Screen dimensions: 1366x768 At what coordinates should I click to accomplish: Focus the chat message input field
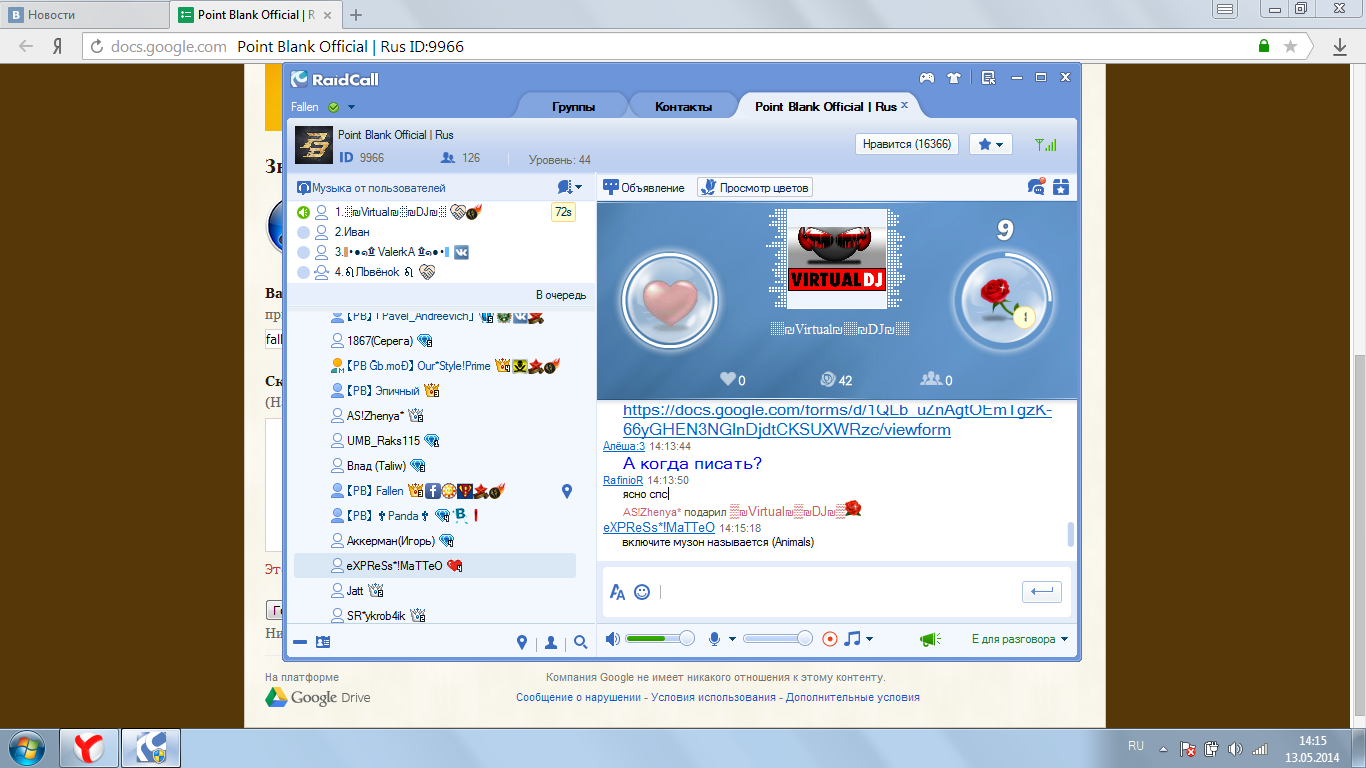pos(838,592)
